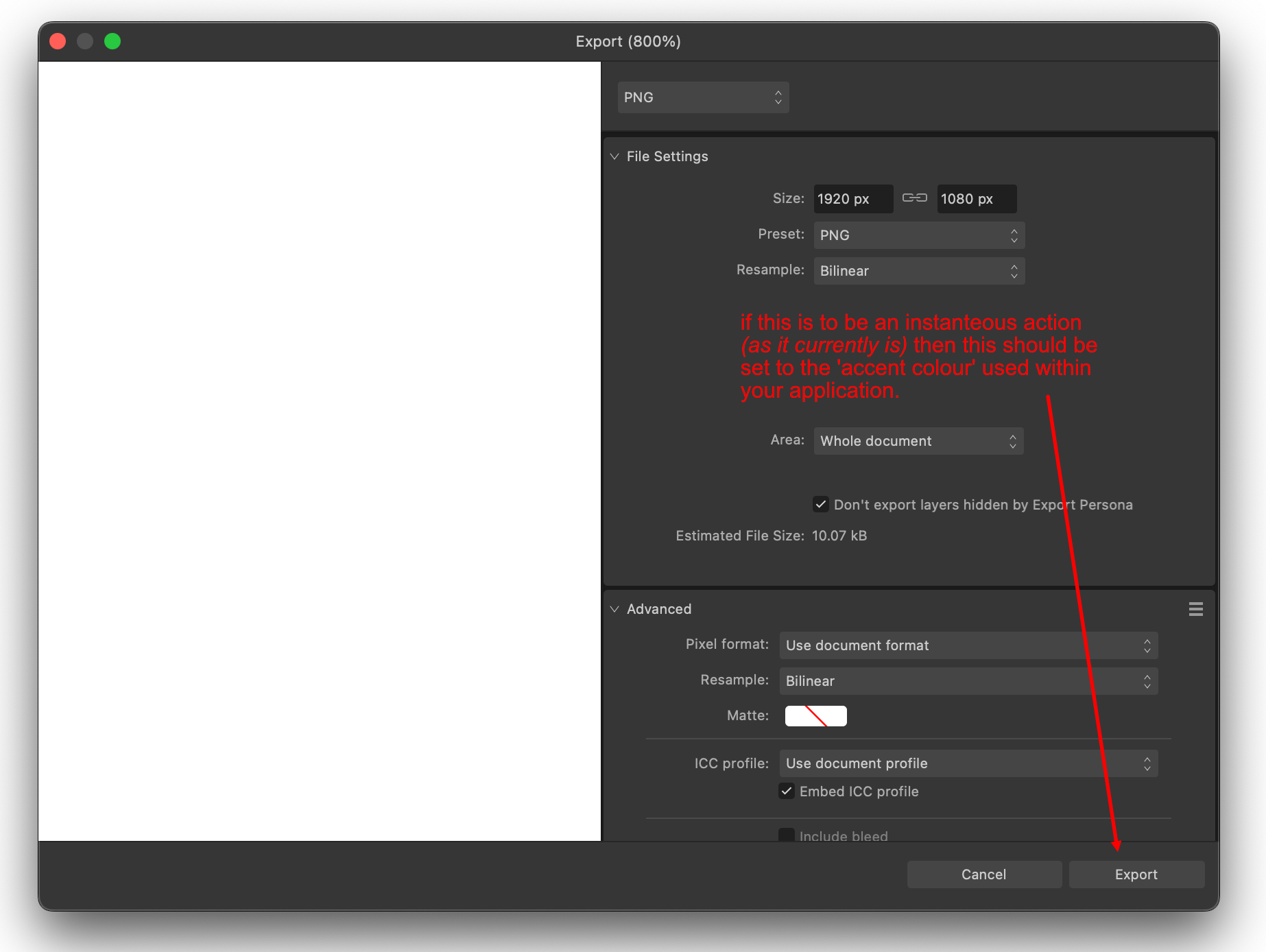Viewport: 1266px width, 952px height.
Task: Toggle the aspect ratio link icon
Action: pos(915,198)
